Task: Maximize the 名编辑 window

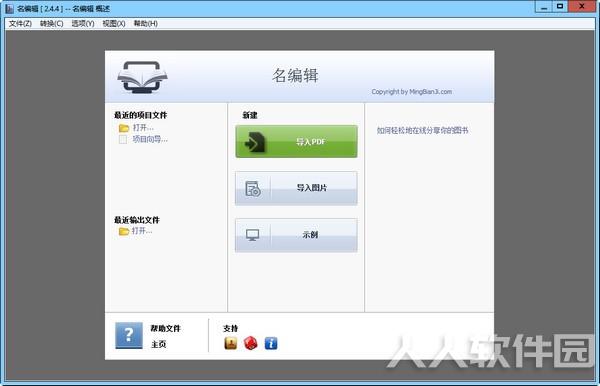Action: click(x=561, y=7)
